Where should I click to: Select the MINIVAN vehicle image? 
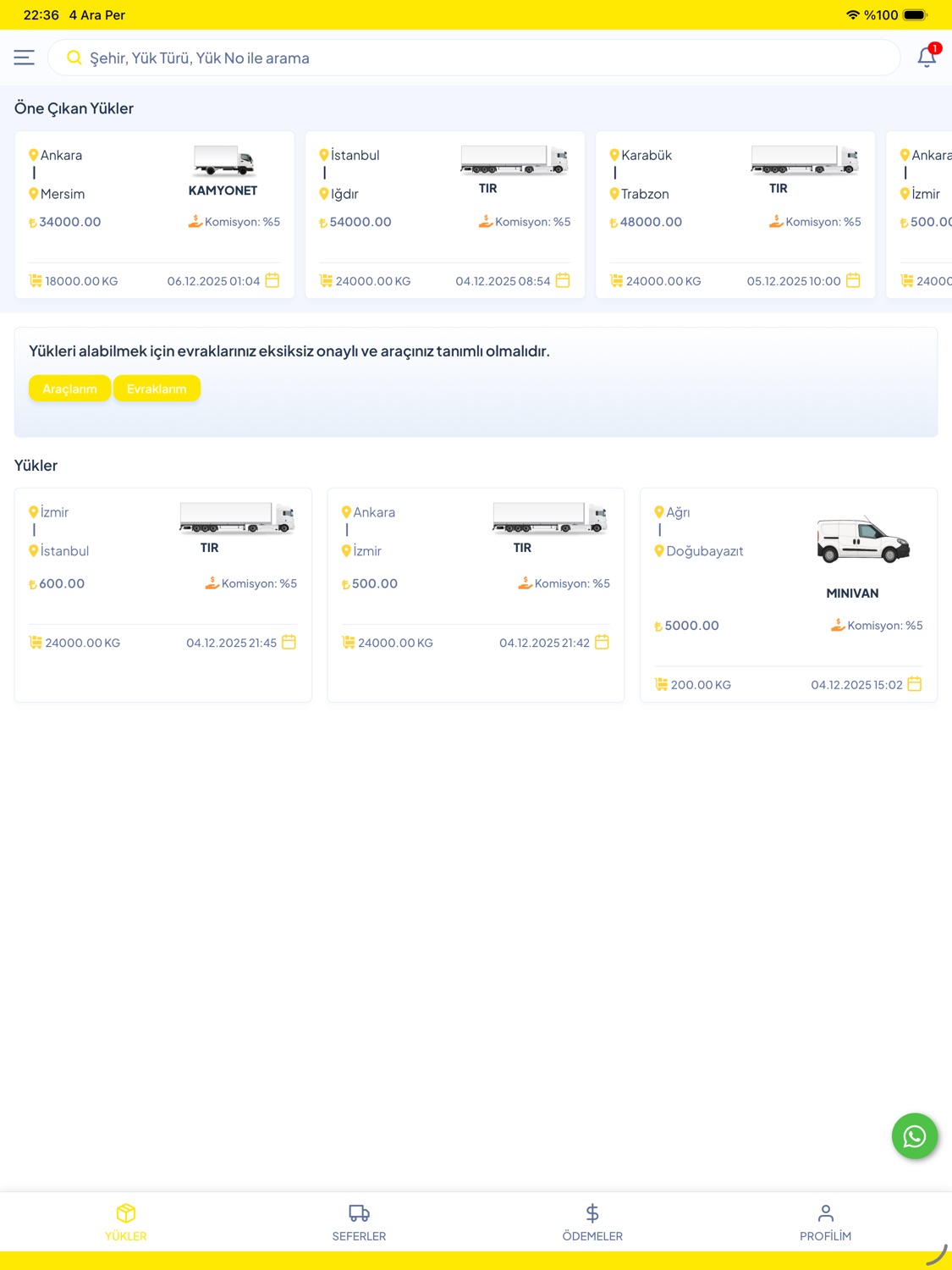tap(863, 541)
